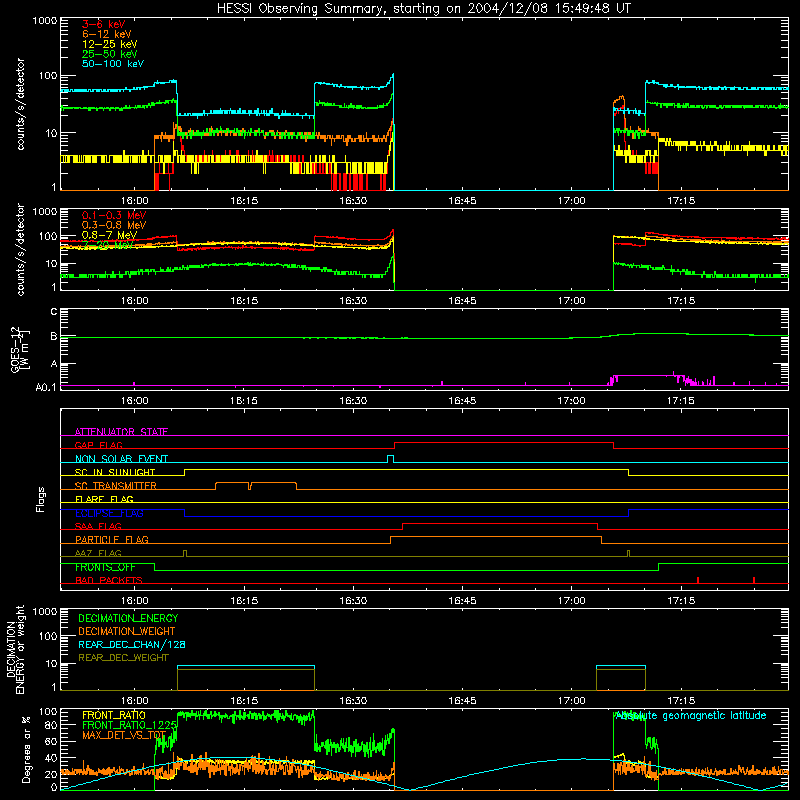Click the olive A4Z_FLAG label
Screen dimensions: 800x800
[98, 553]
